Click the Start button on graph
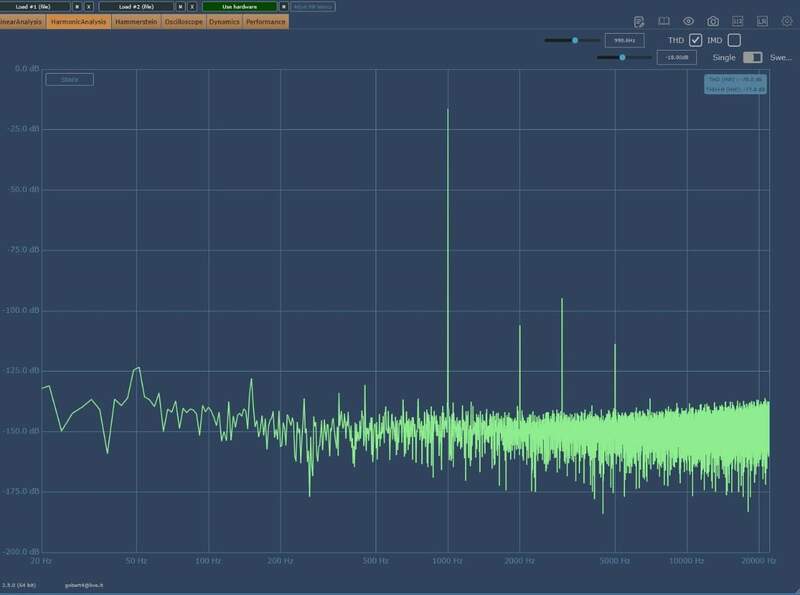800x595 pixels. click(x=69, y=79)
